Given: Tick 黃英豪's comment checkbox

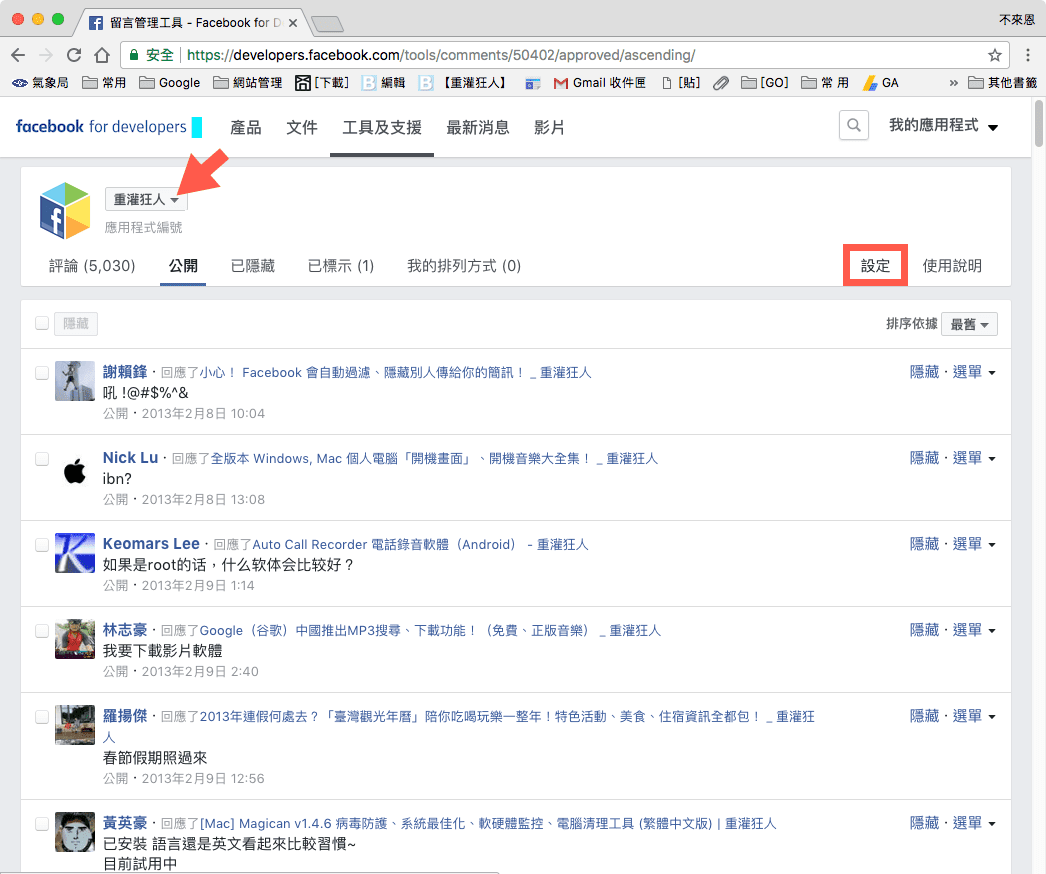Looking at the screenshot, I should point(42,823).
